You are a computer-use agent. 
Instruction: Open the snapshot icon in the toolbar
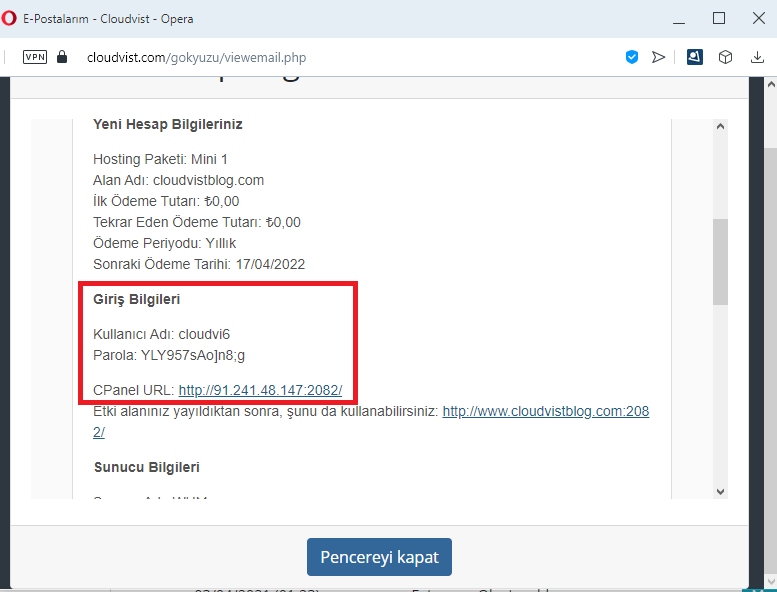pyautogui.click(x=695, y=57)
